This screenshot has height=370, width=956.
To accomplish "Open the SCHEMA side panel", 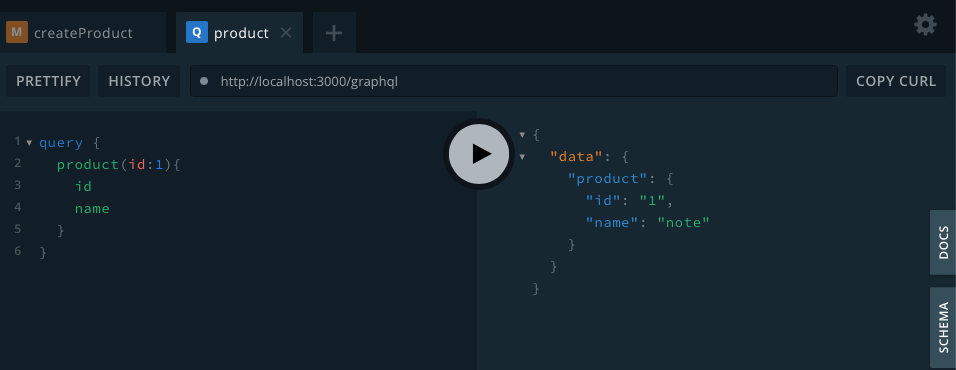I will pos(943,327).
